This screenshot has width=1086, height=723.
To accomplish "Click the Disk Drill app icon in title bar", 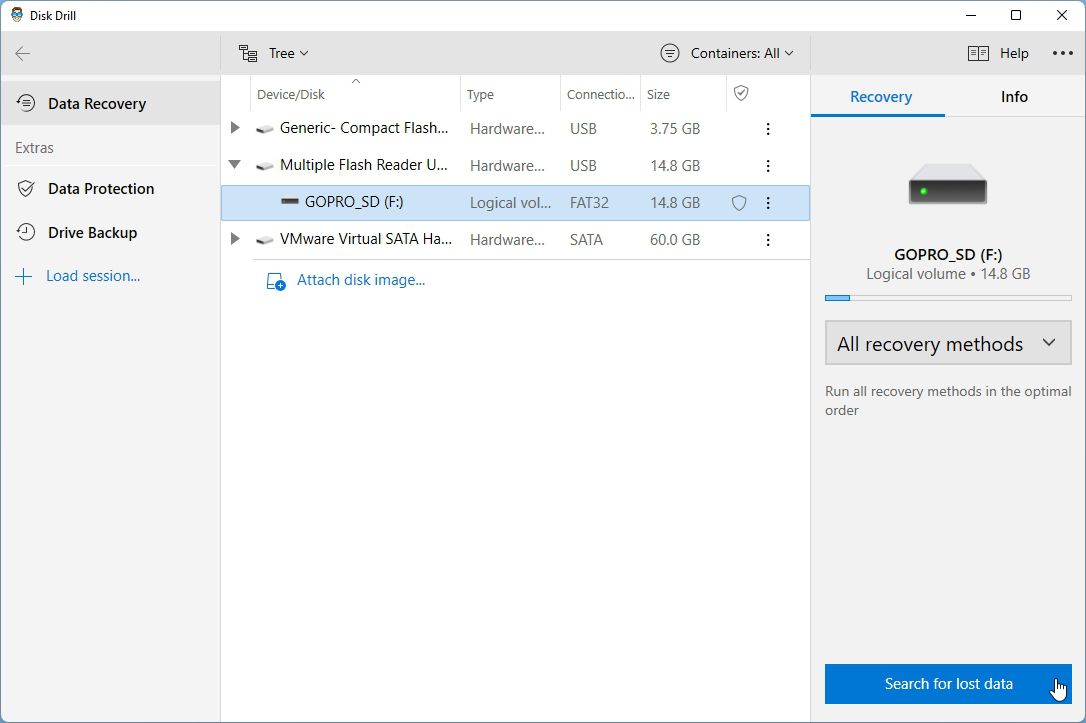I will coord(17,15).
